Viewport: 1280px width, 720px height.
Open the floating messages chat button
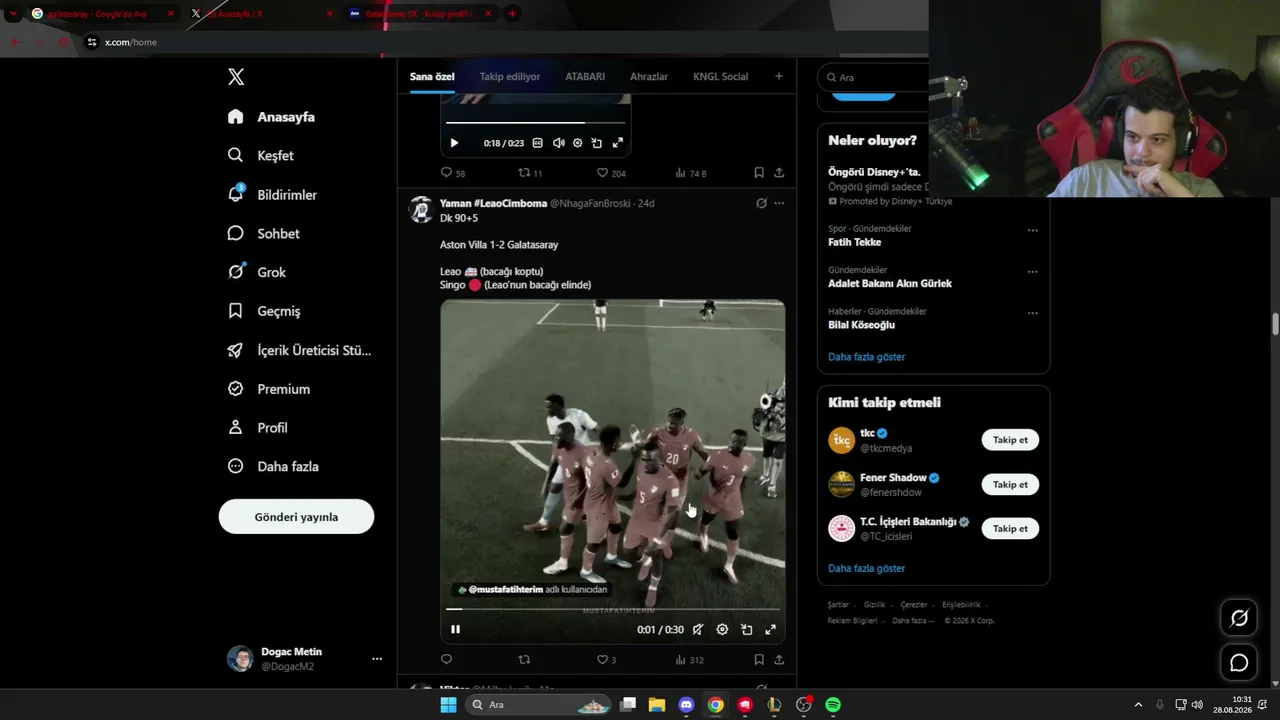(x=1239, y=662)
